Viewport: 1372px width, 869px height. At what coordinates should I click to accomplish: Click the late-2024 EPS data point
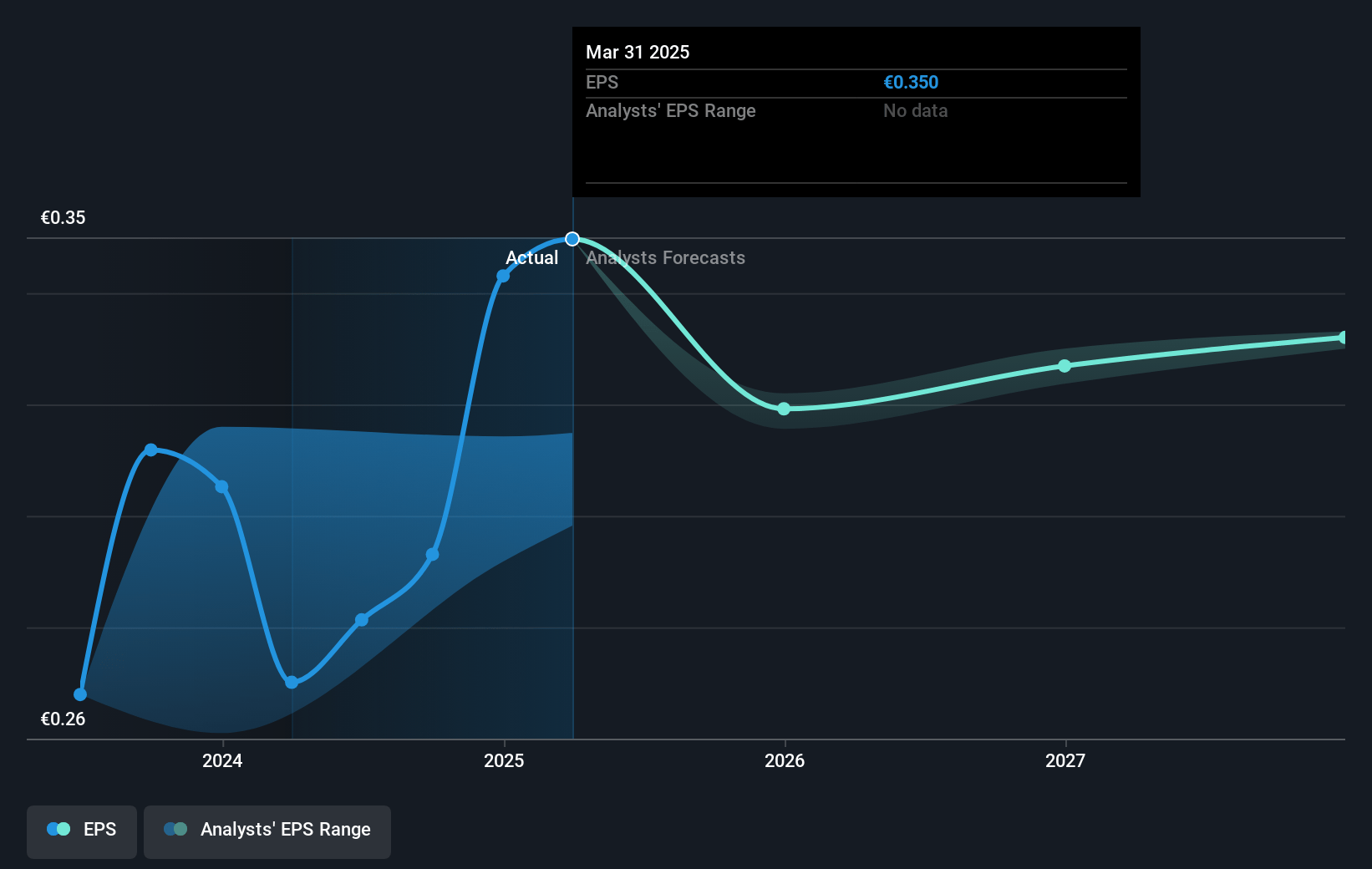432,555
